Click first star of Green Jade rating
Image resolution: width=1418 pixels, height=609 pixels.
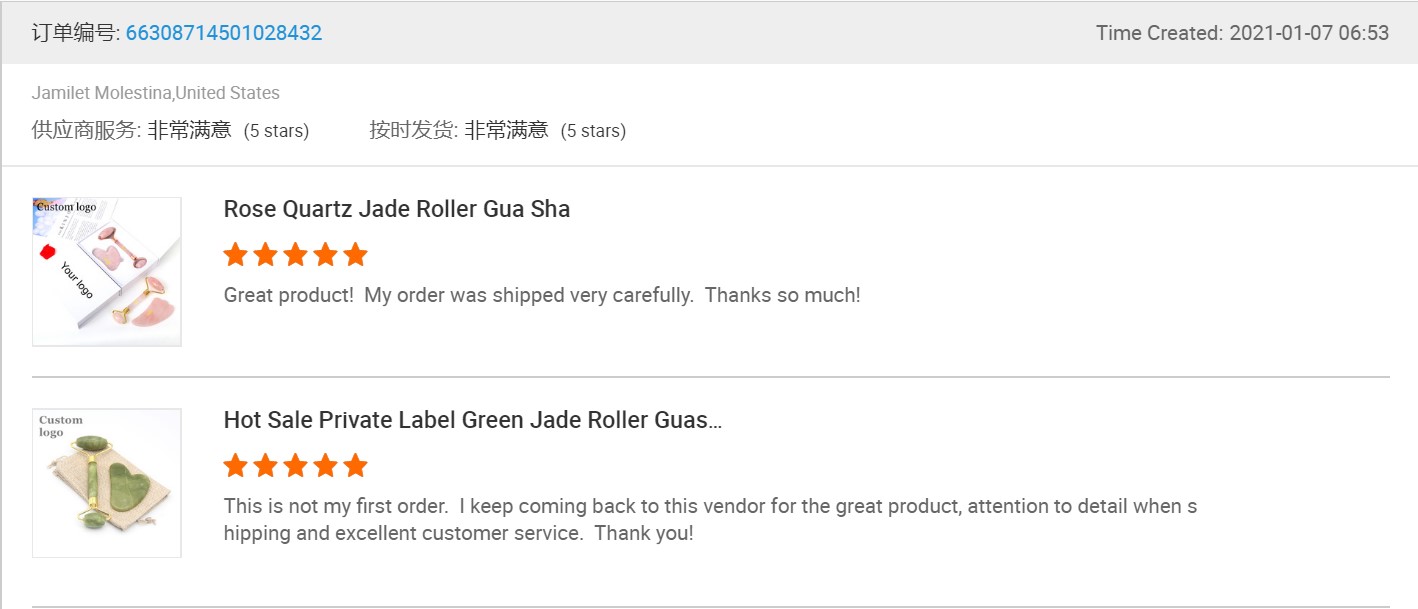pyautogui.click(x=236, y=466)
